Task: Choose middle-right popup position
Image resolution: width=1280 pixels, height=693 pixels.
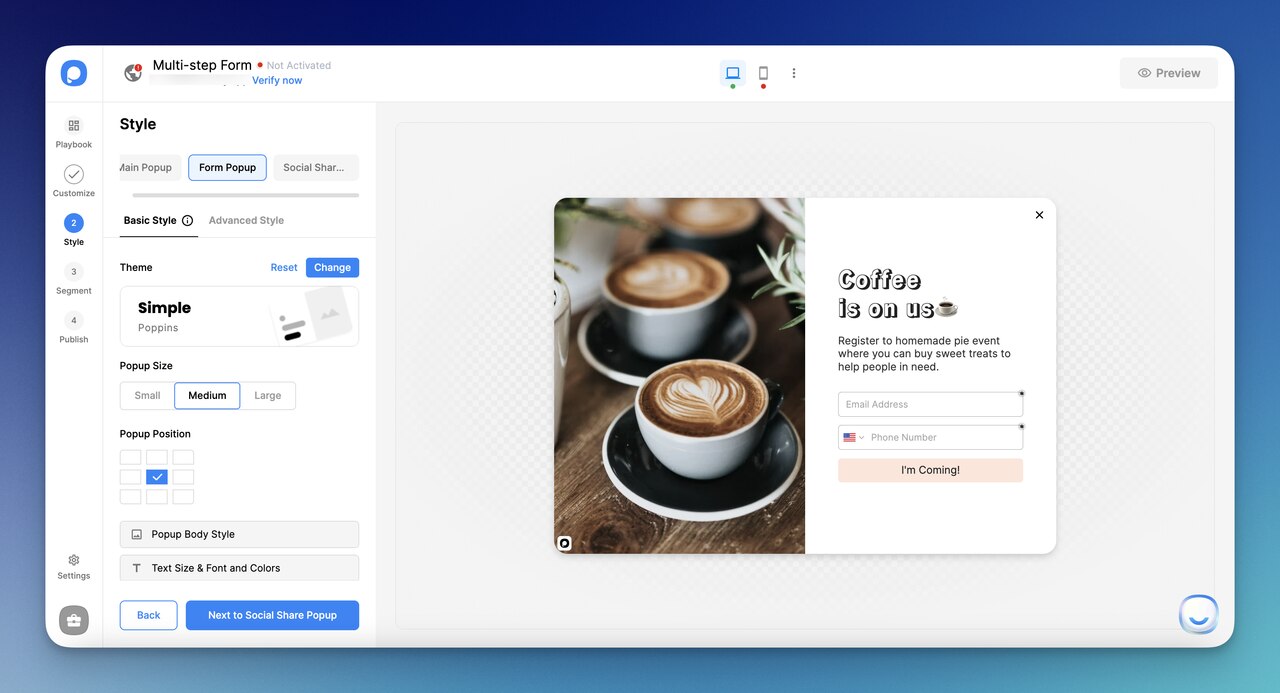Action: pos(183,477)
